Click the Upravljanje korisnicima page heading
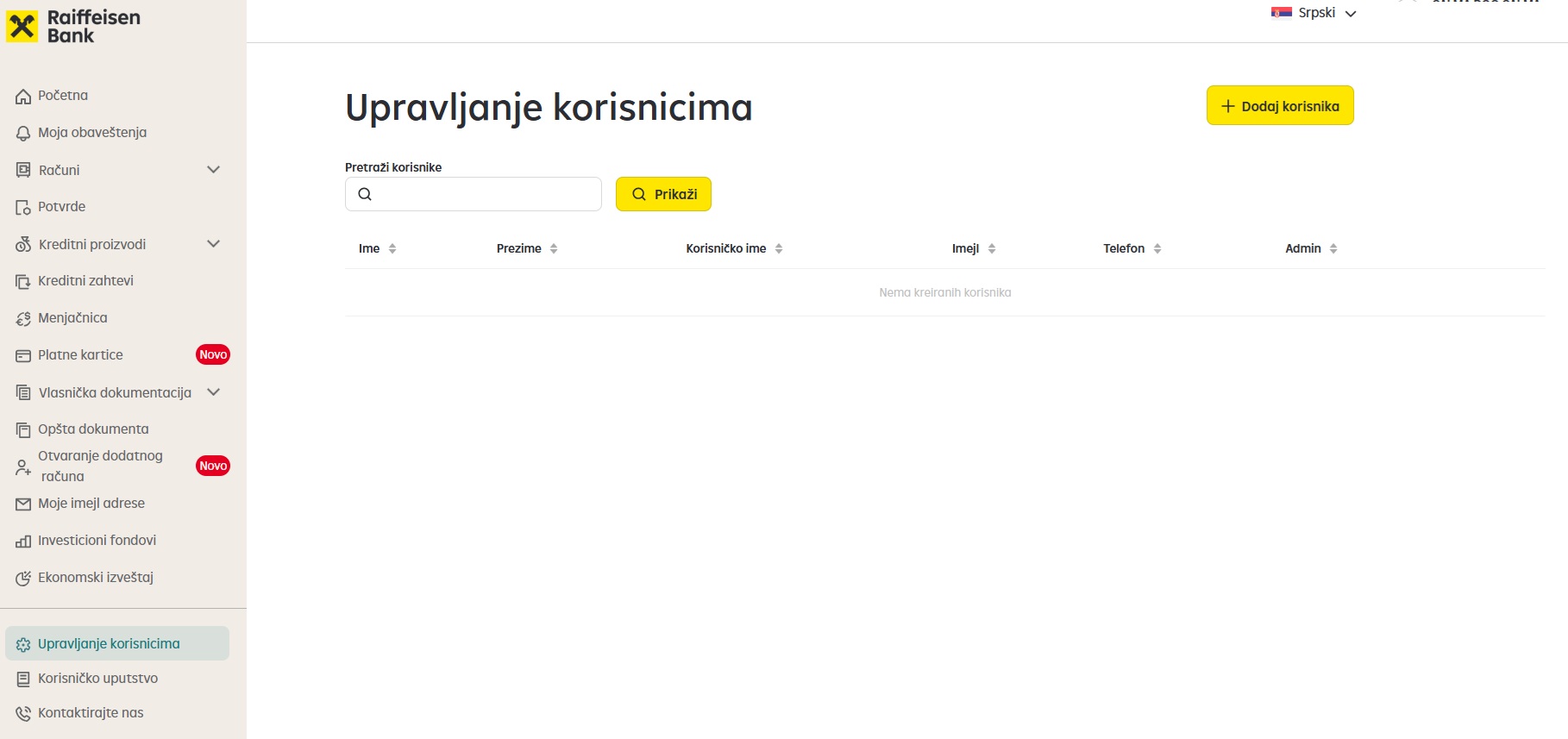Screen dimensions: 1568x739 pyautogui.click(x=549, y=109)
